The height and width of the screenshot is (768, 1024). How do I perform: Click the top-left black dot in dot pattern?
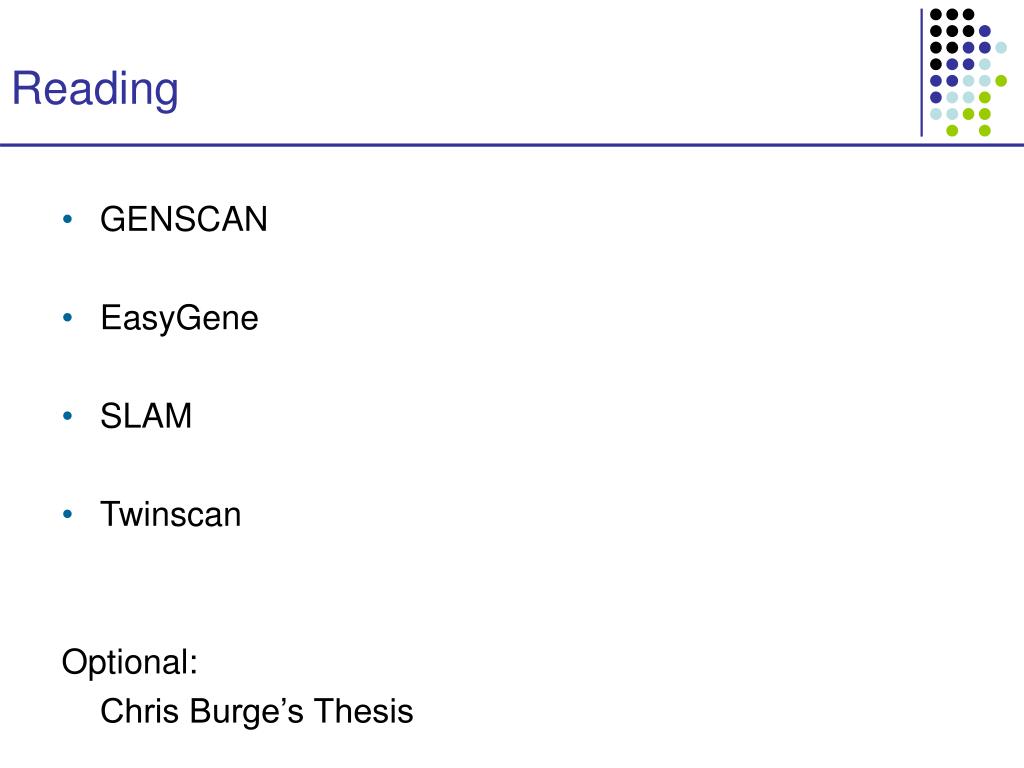[x=936, y=14]
